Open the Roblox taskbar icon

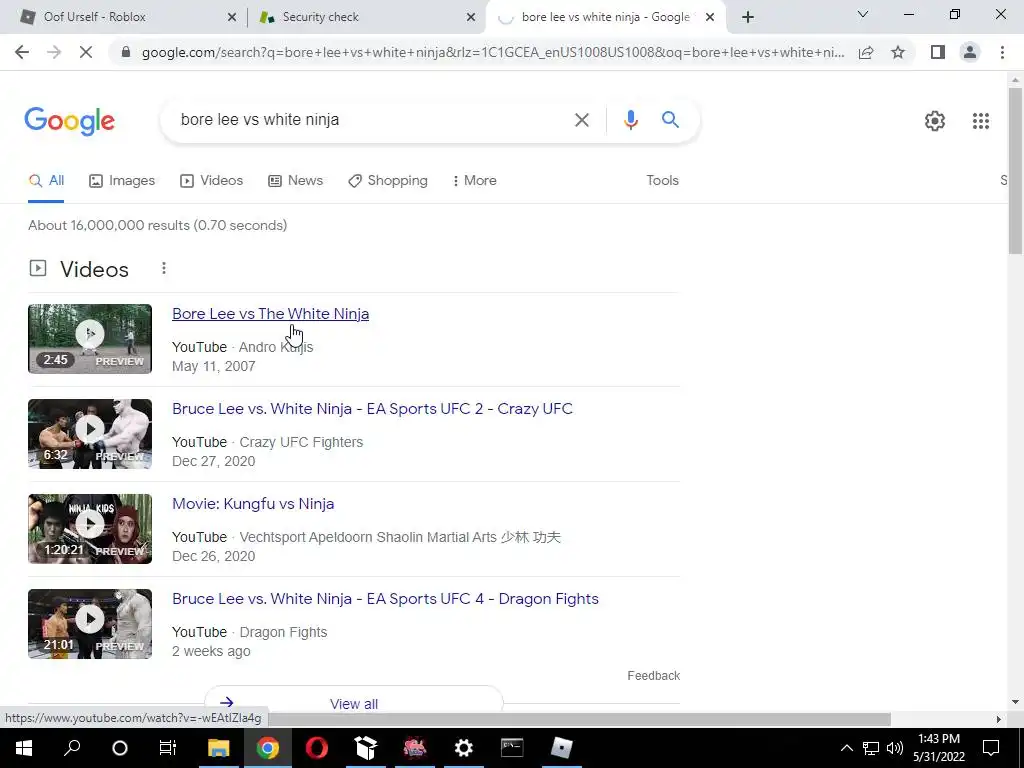(561, 748)
